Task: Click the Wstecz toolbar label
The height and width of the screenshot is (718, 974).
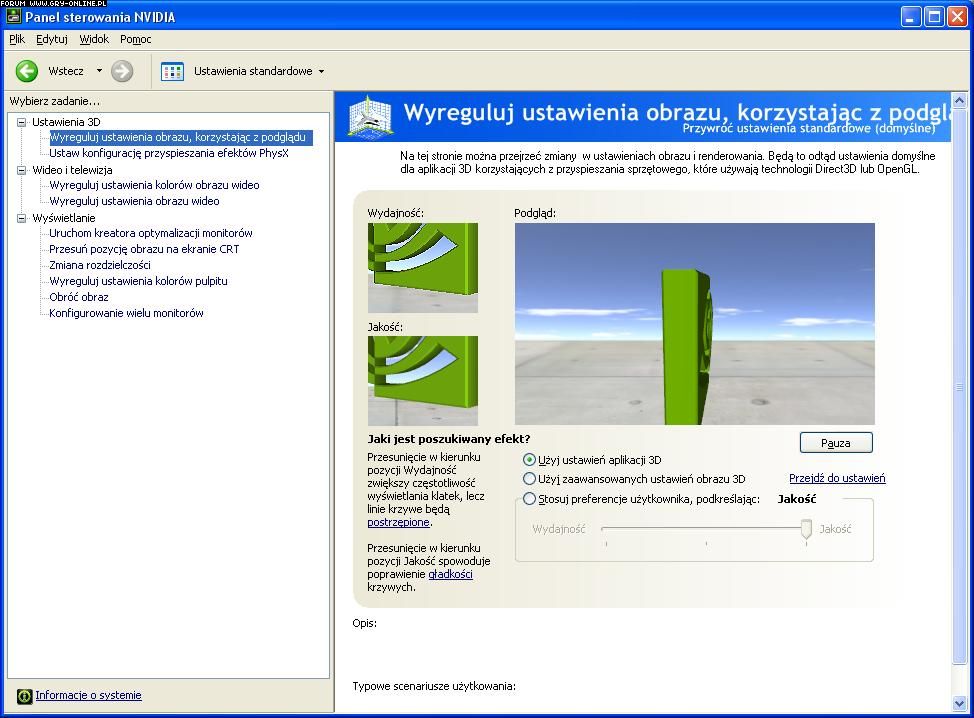Action: coord(66,71)
